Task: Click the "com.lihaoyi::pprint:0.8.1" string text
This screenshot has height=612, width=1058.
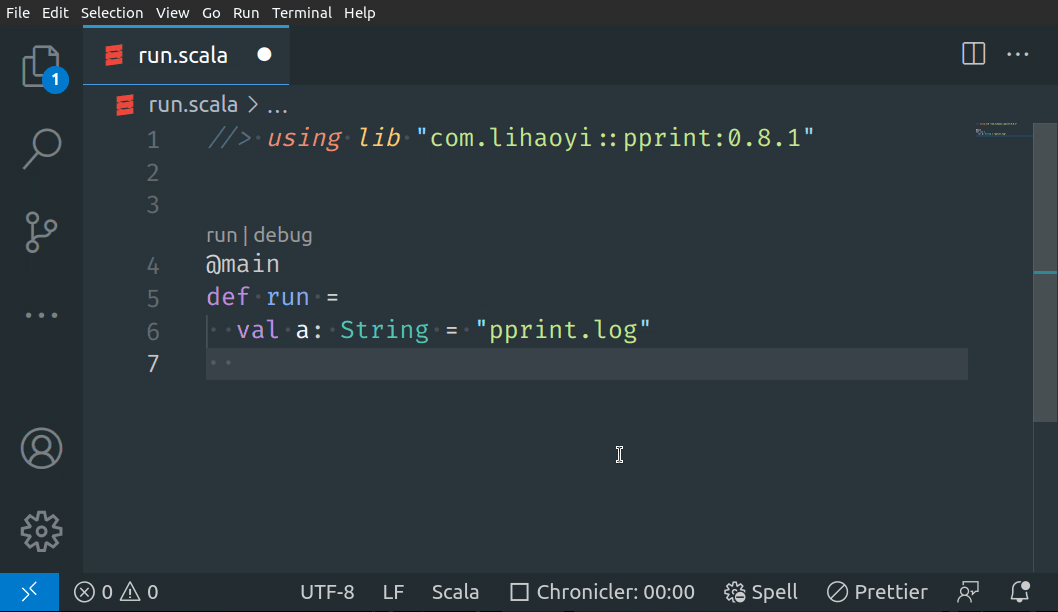Action: pos(615,138)
